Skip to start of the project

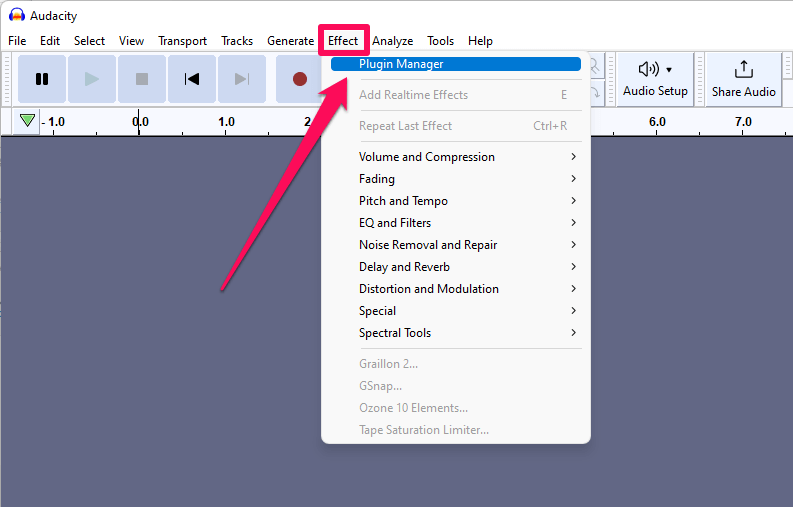[192, 79]
